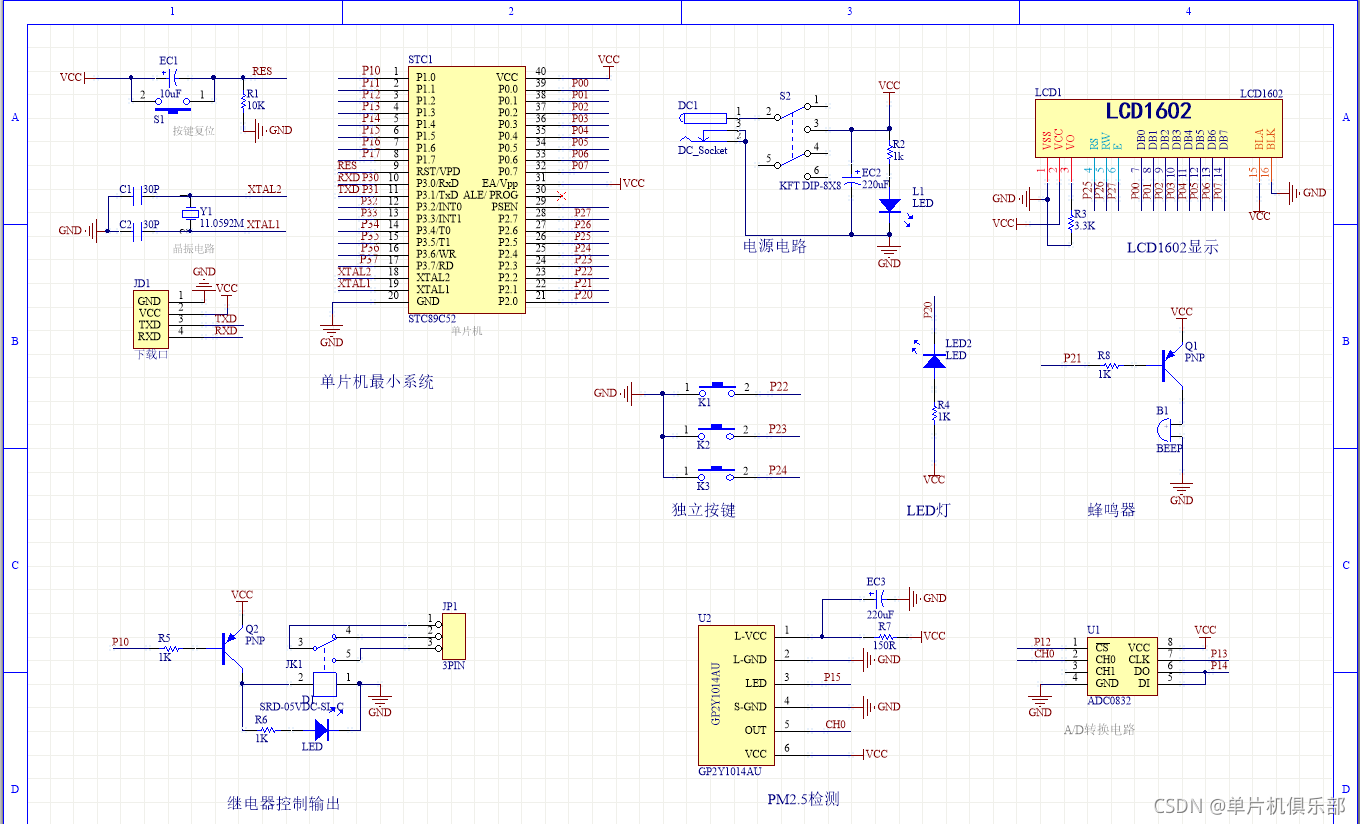The width and height of the screenshot is (1360, 824).
Task: Click the LED2 diode symbol
Action: 934,360
